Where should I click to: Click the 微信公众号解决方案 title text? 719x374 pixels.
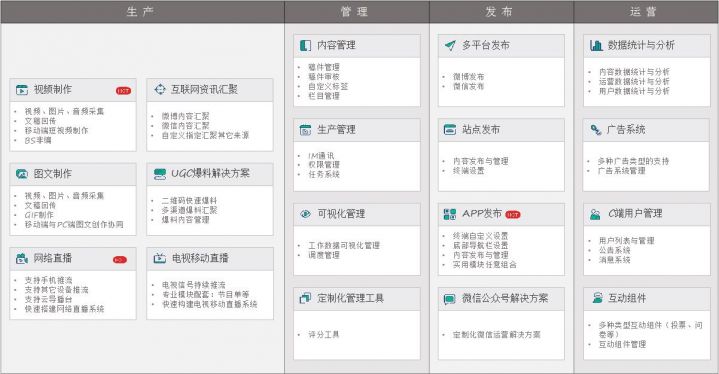tap(505, 298)
